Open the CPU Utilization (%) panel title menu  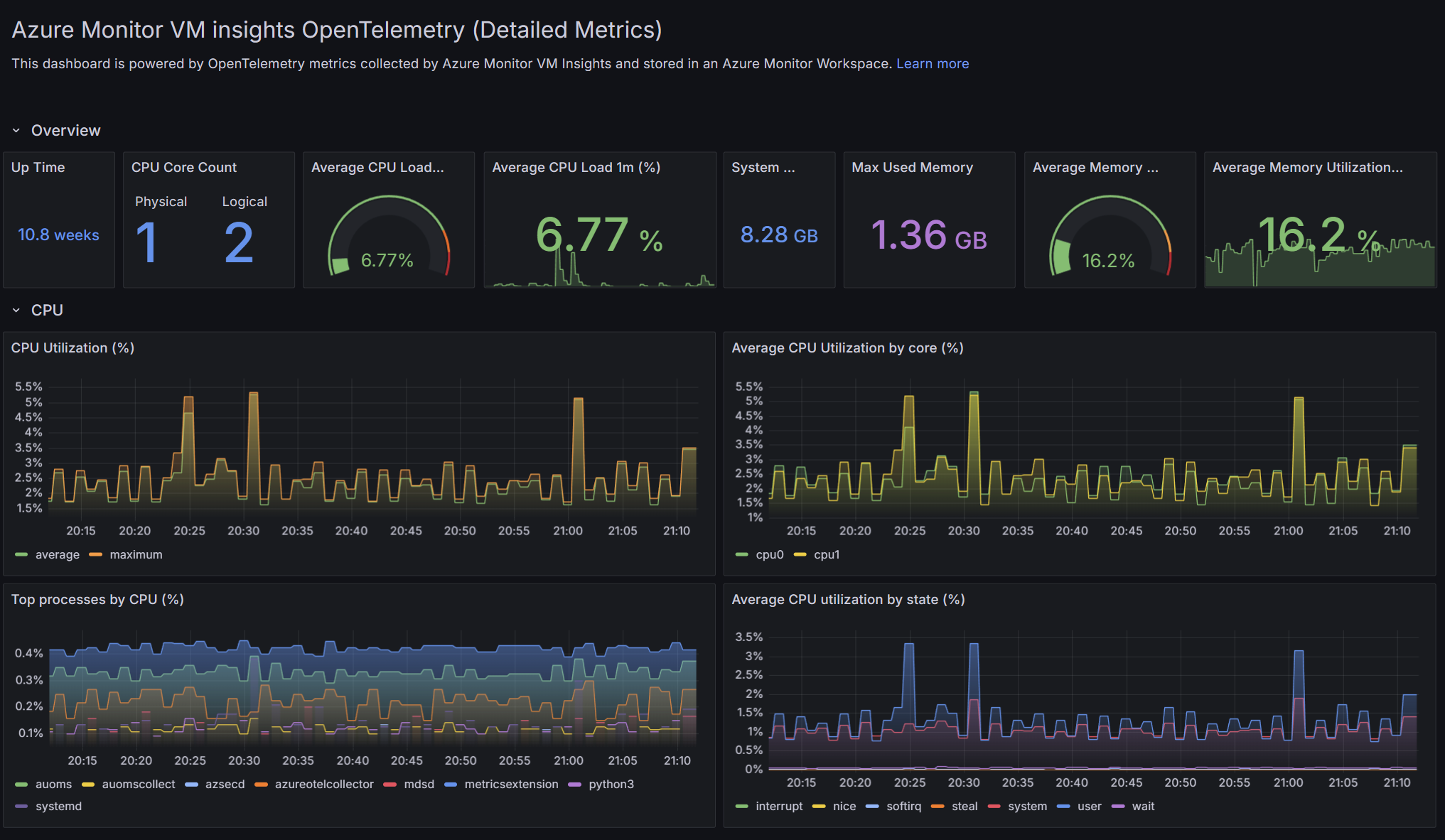tap(72, 348)
